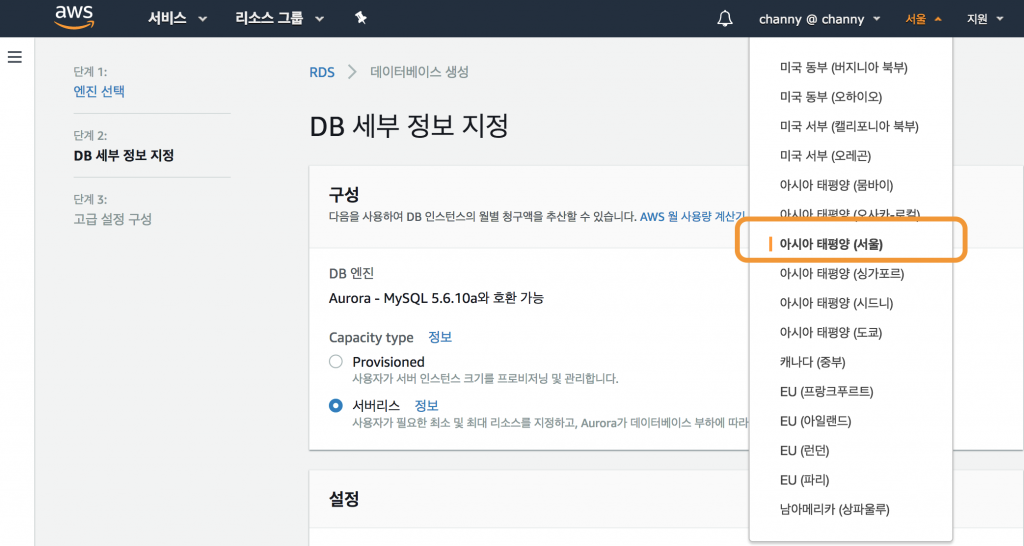Choose region 미국 동부 (오하이오)

point(831,97)
